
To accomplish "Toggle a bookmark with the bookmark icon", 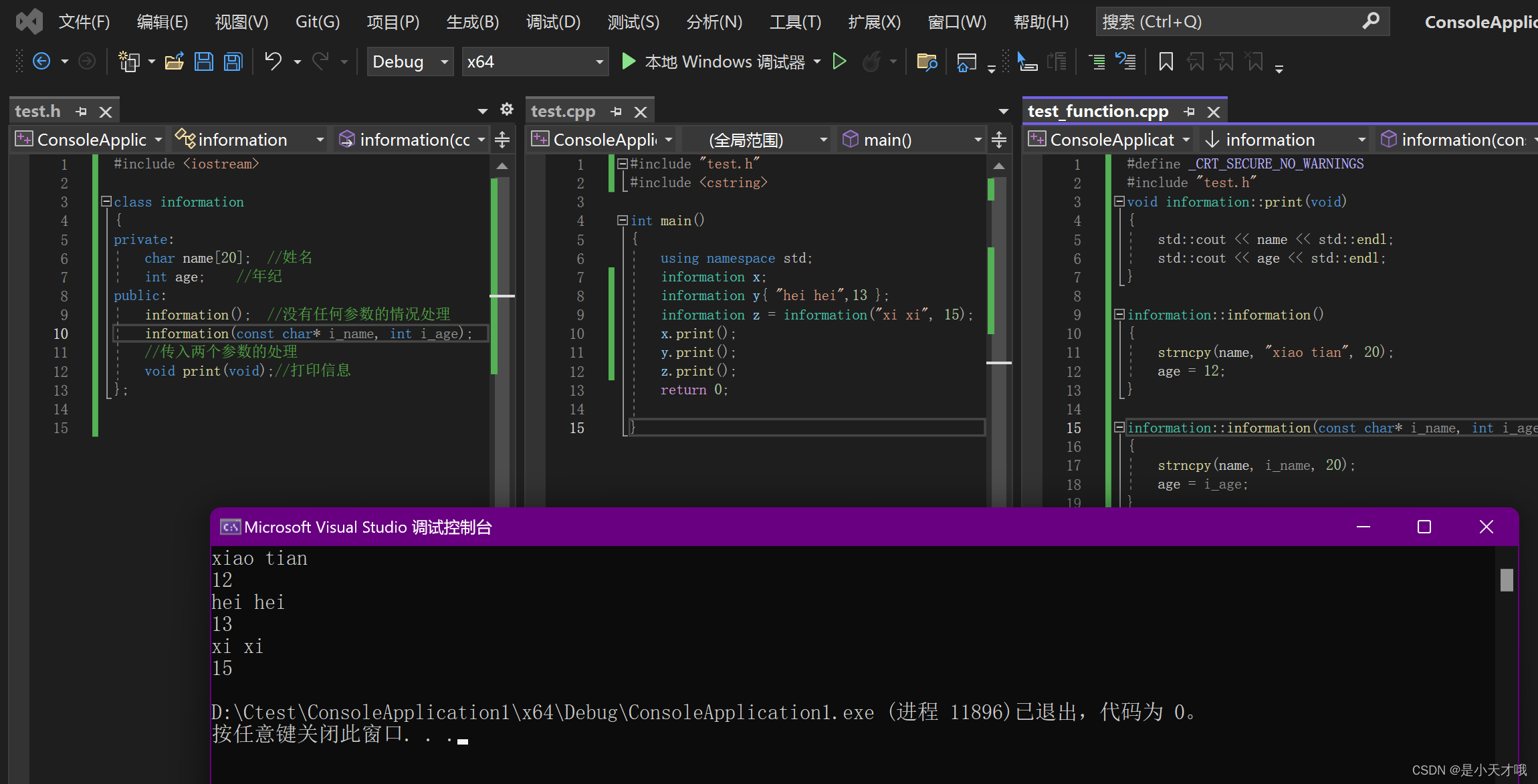I will coord(1166,61).
